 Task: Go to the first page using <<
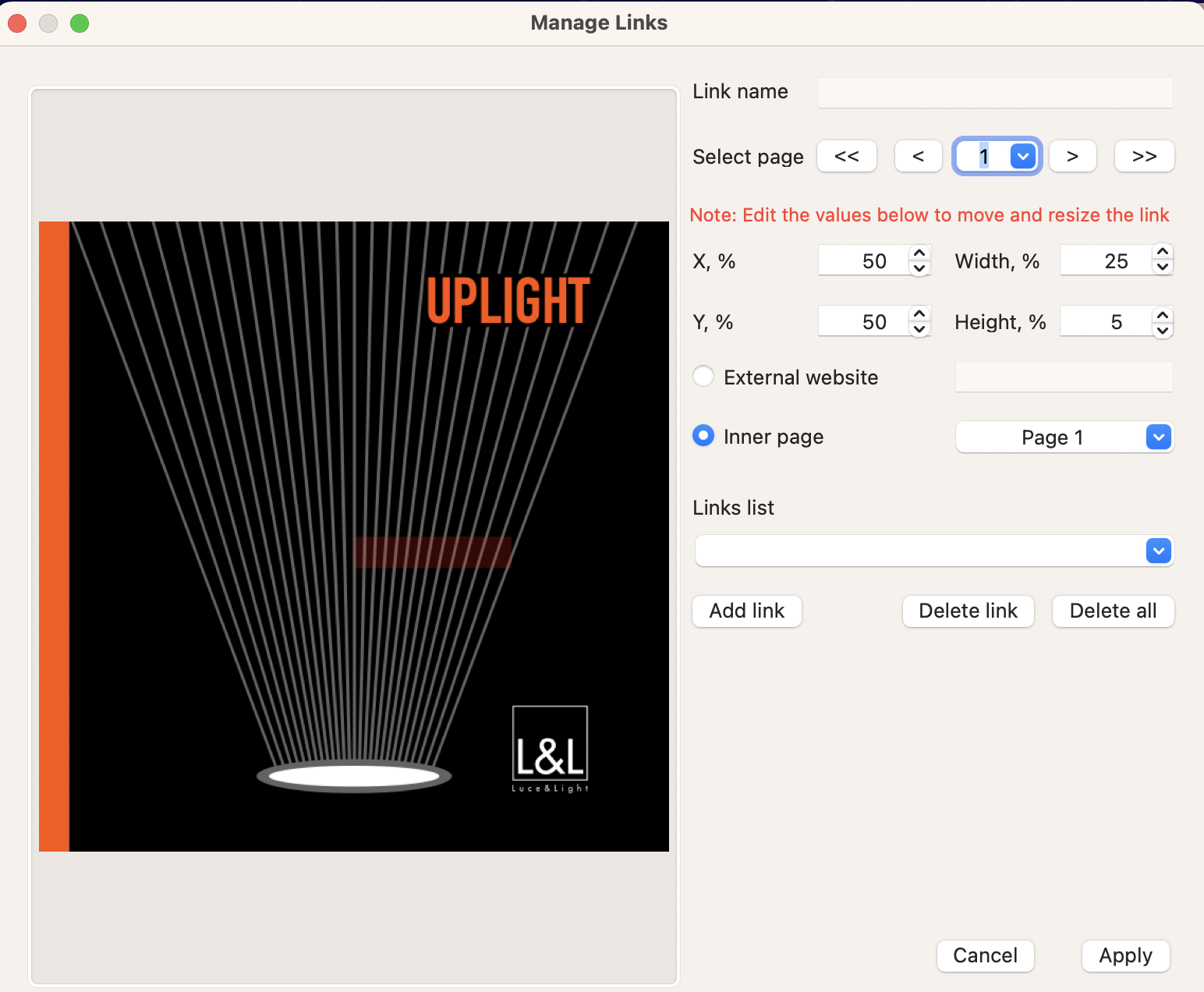[x=846, y=156]
